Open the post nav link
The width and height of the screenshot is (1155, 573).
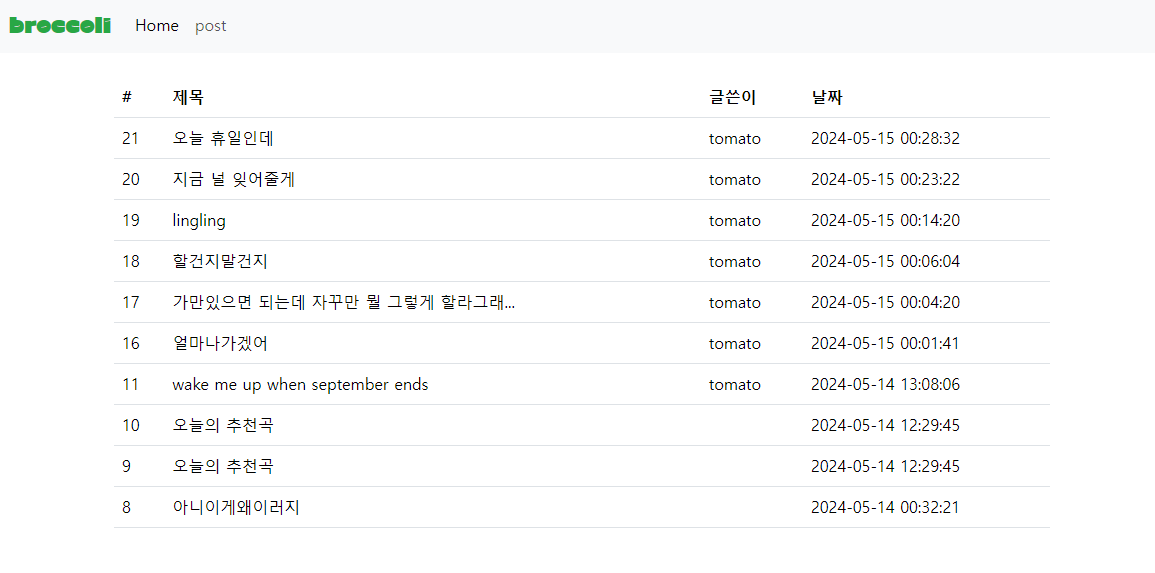click(x=211, y=26)
